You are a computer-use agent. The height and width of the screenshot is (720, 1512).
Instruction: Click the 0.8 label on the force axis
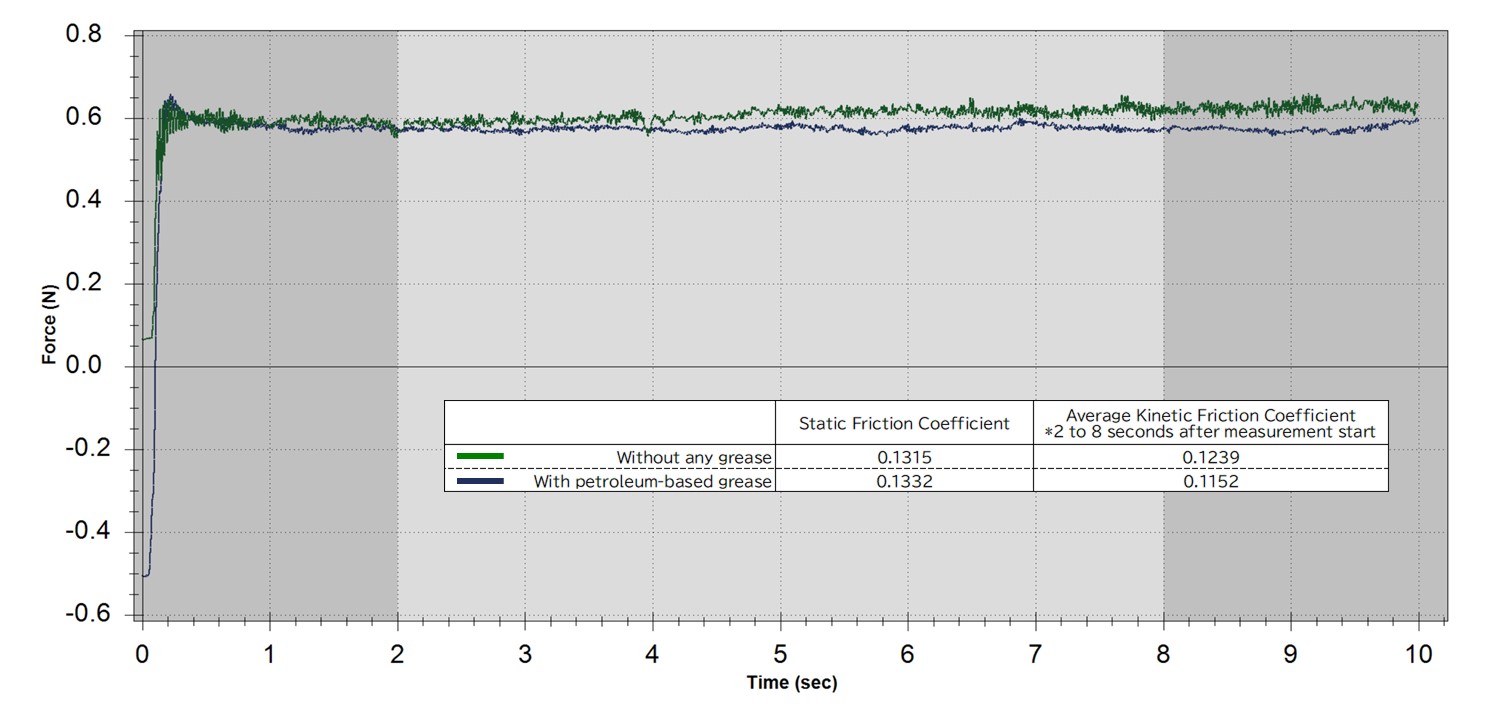coord(84,35)
